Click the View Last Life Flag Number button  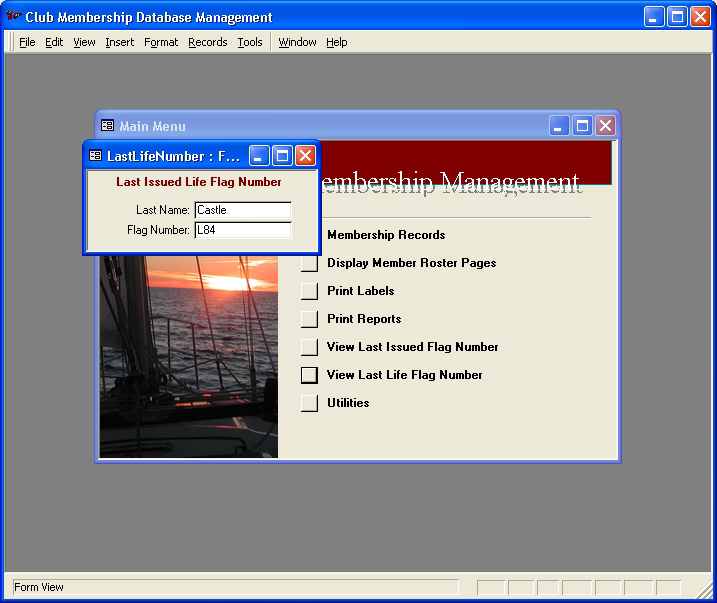point(310,375)
